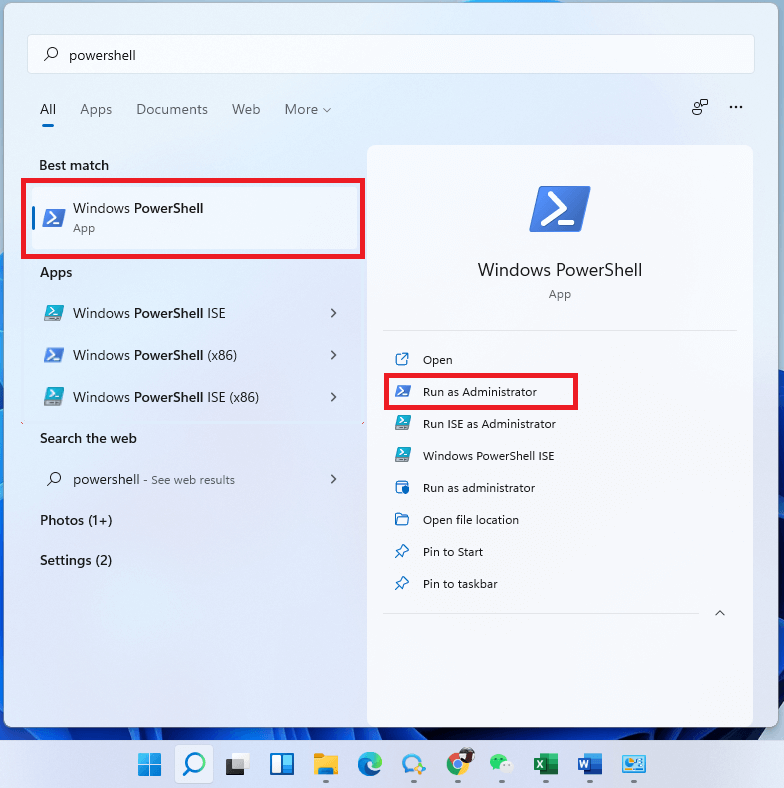Open Task View on the taskbar
The height and width of the screenshot is (788, 784).
pyautogui.click(x=237, y=765)
